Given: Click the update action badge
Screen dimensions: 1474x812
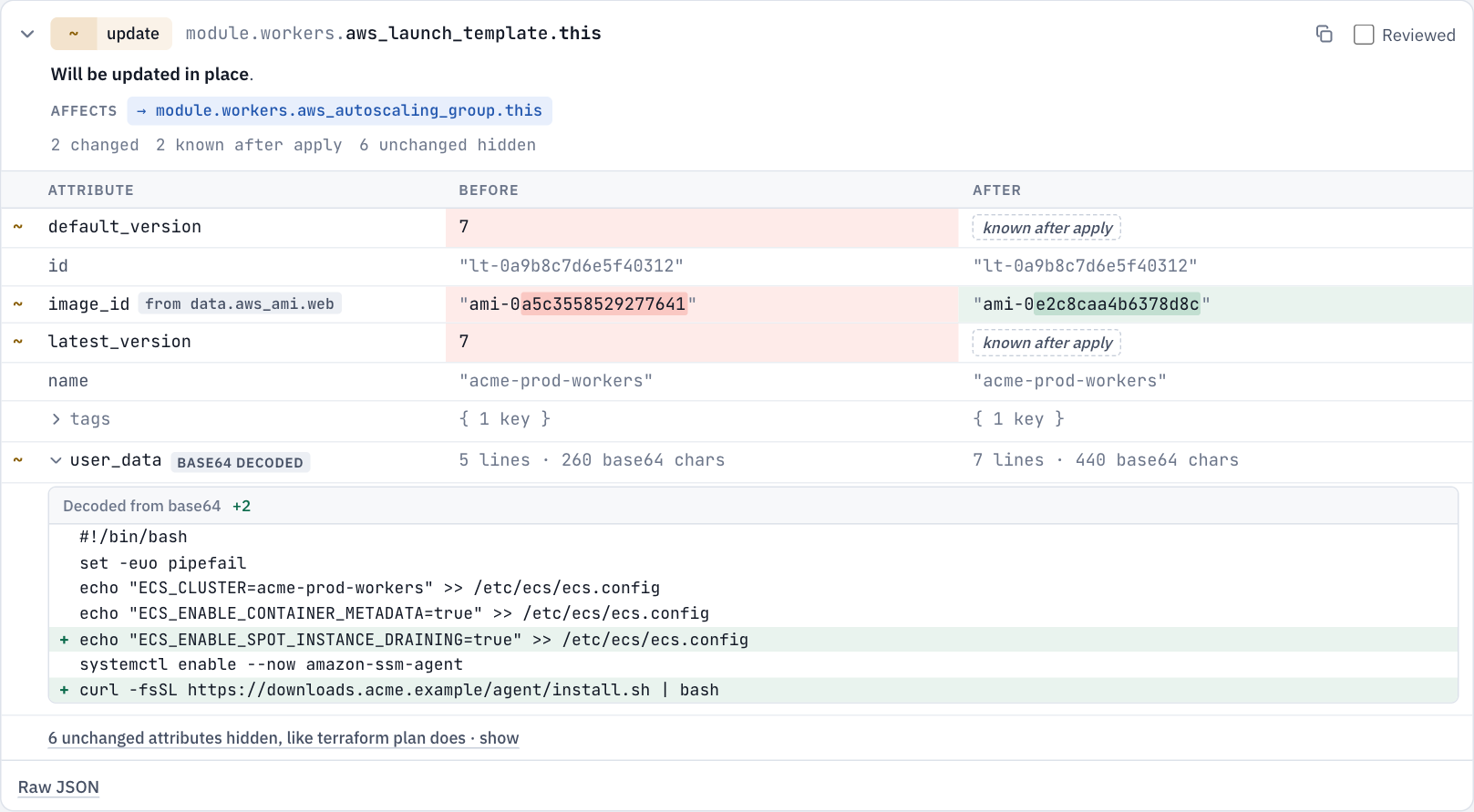Looking at the screenshot, I should pyautogui.click(x=110, y=34).
